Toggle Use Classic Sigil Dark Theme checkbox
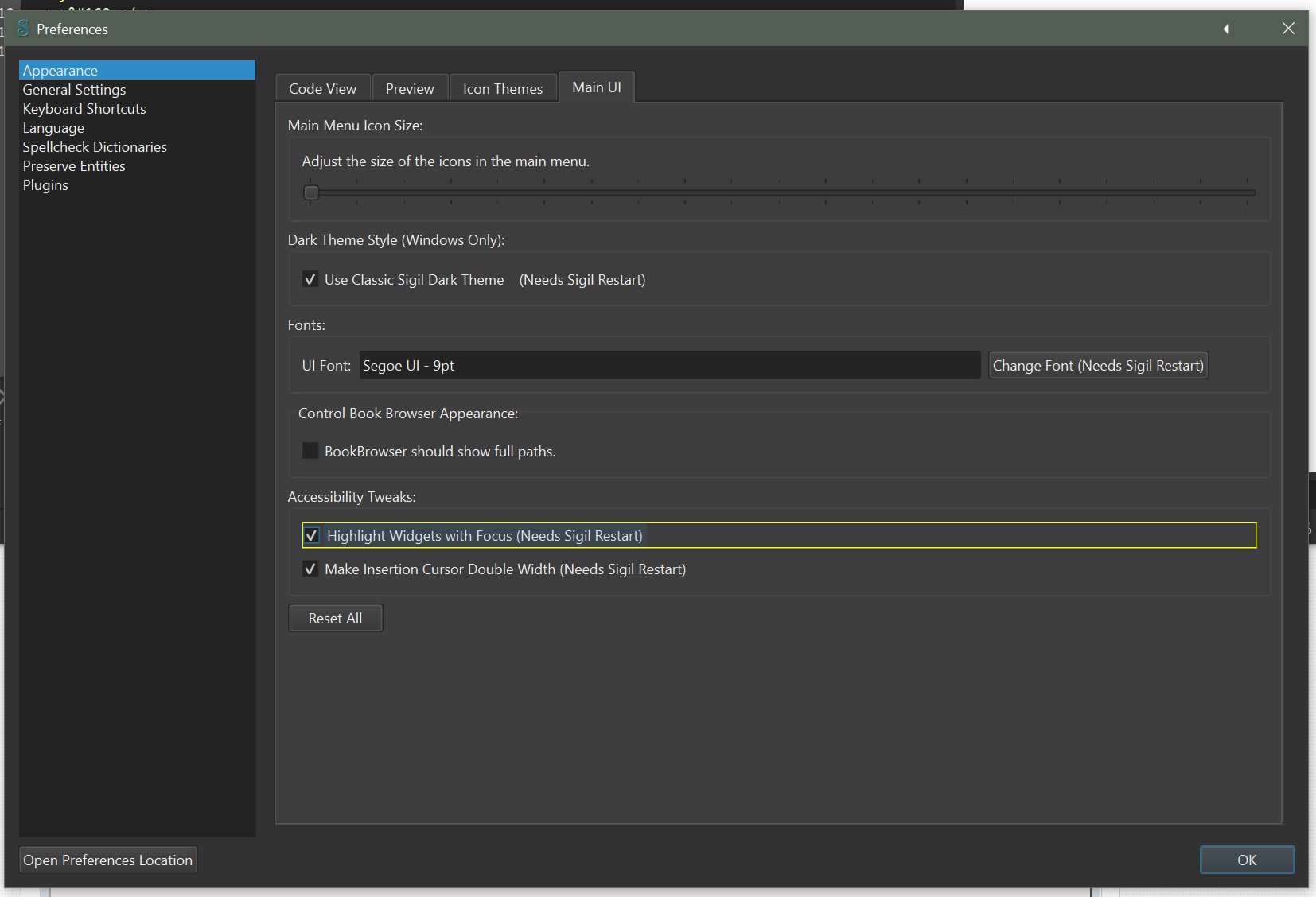The height and width of the screenshot is (897, 1316). pyautogui.click(x=310, y=280)
